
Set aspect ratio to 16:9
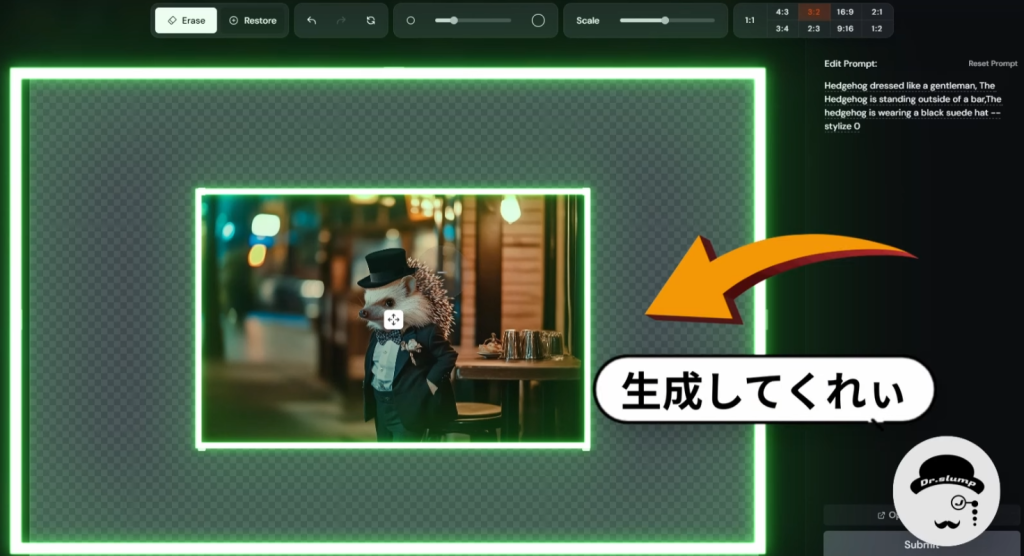[x=845, y=12]
